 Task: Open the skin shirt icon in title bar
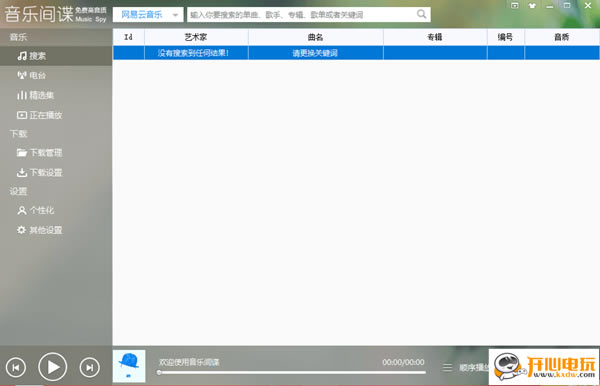[532, 5]
